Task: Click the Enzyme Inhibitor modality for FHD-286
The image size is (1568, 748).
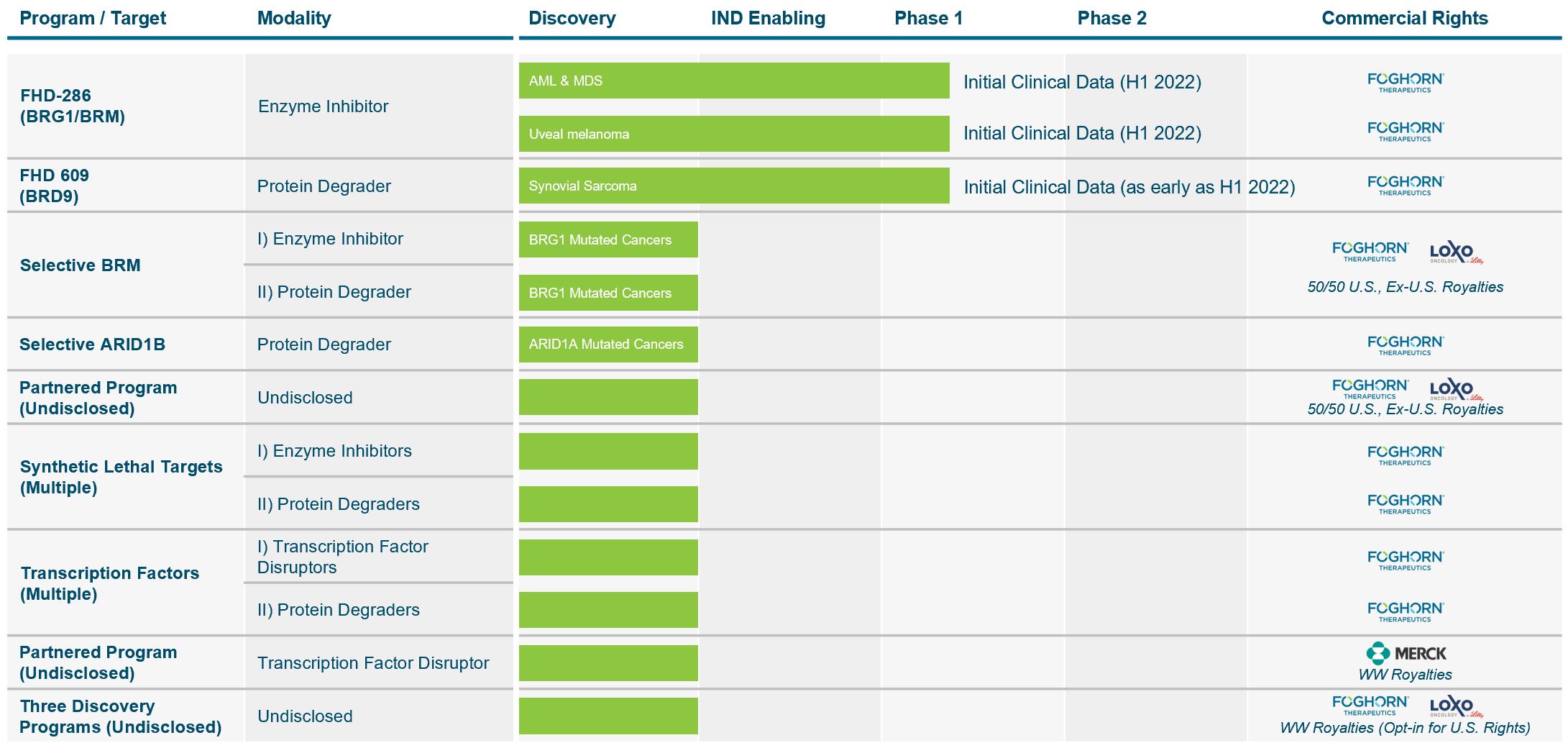Action: 323,106
